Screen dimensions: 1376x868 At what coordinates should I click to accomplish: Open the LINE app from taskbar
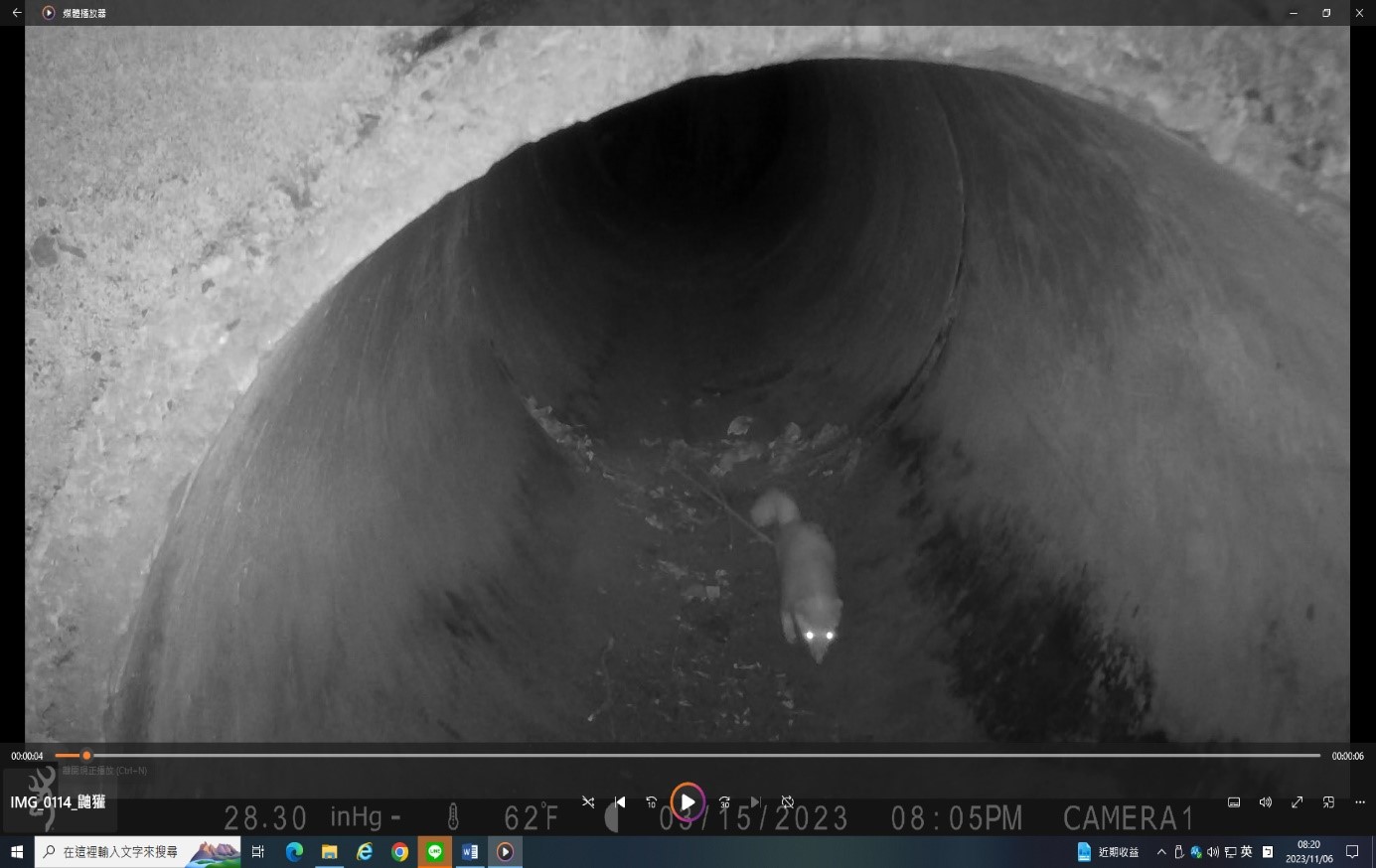click(435, 852)
